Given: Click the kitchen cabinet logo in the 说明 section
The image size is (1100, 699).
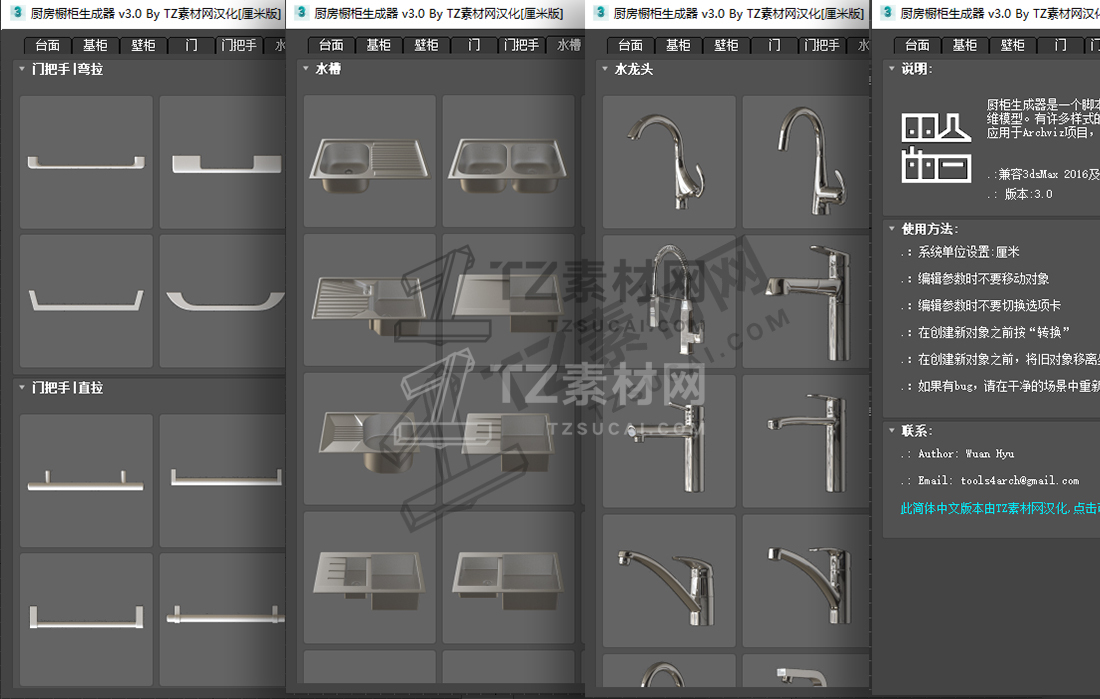Looking at the screenshot, I should pyautogui.click(x=936, y=148).
